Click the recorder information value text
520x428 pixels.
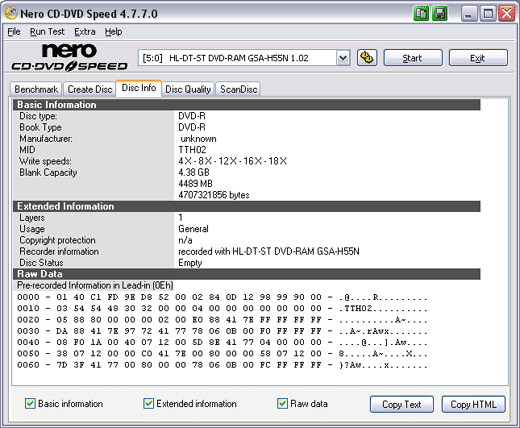tap(269, 251)
